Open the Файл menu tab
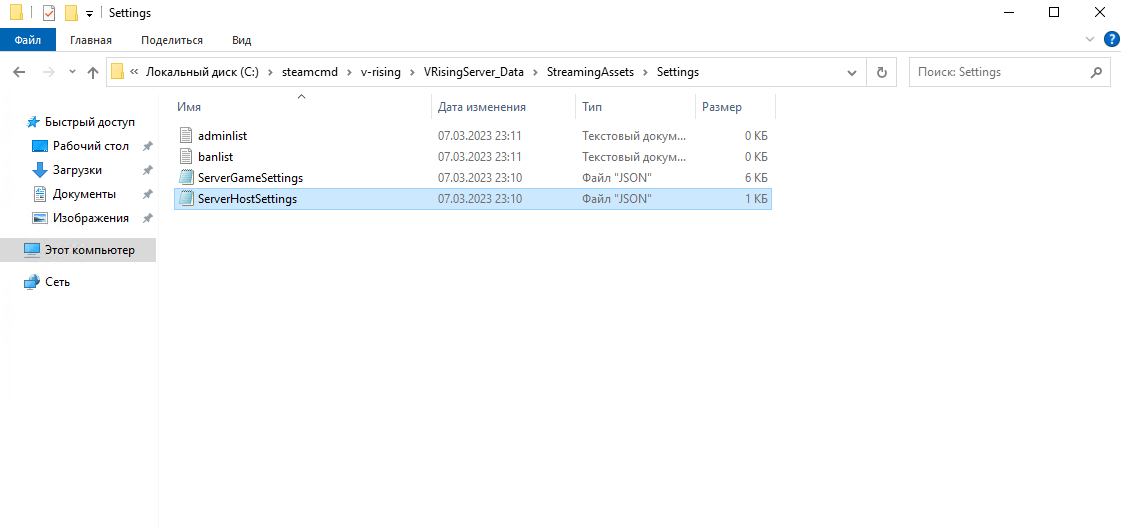Screen dimensions: 1121x528 pos(28,40)
